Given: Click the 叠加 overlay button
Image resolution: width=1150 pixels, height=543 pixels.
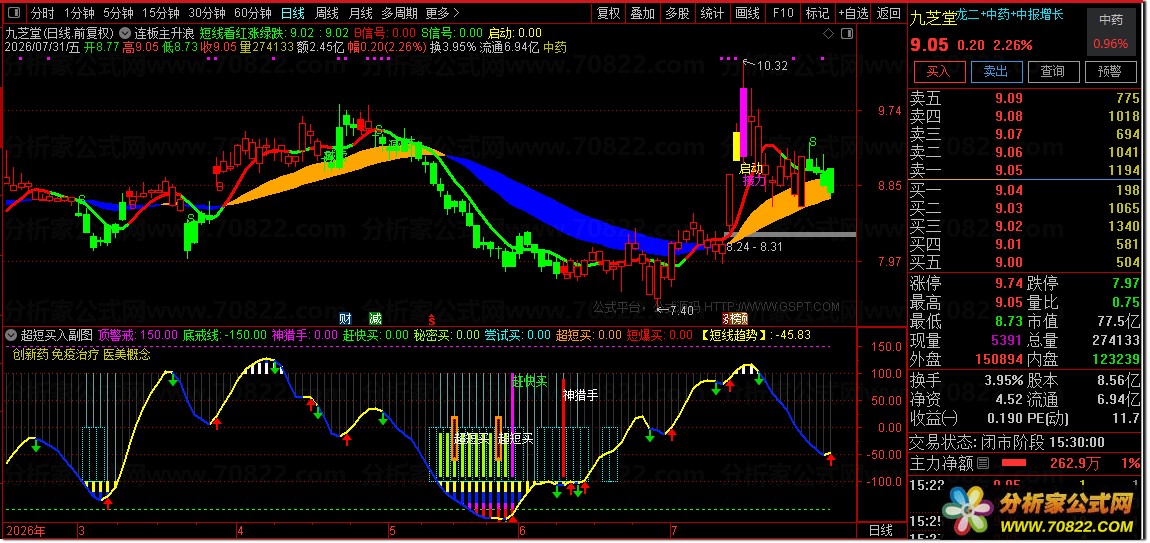Looking at the screenshot, I should click(x=643, y=12).
